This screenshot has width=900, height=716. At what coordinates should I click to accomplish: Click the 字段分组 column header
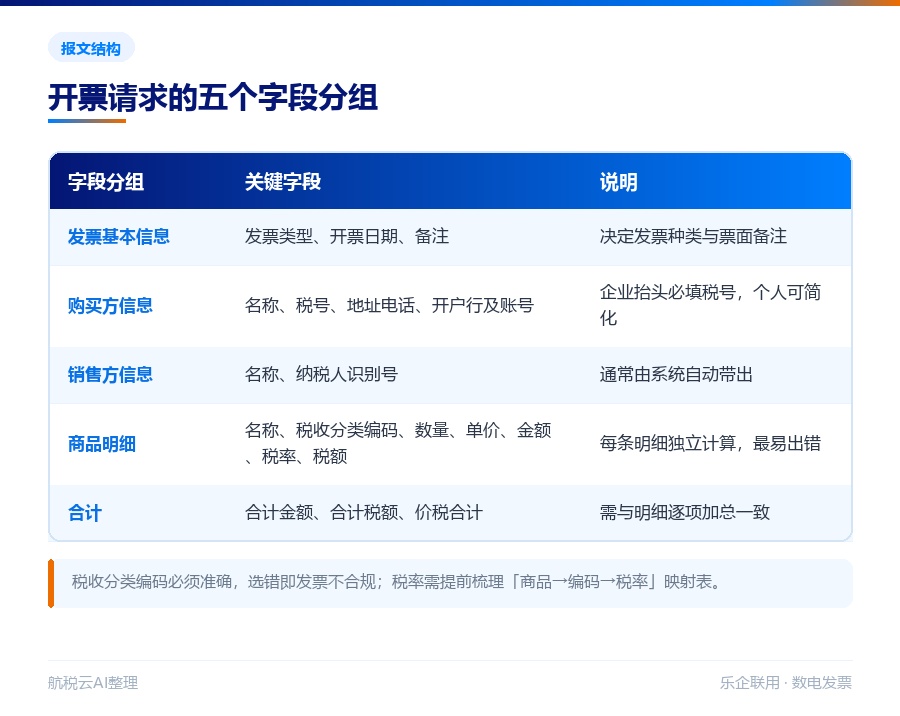106,182
